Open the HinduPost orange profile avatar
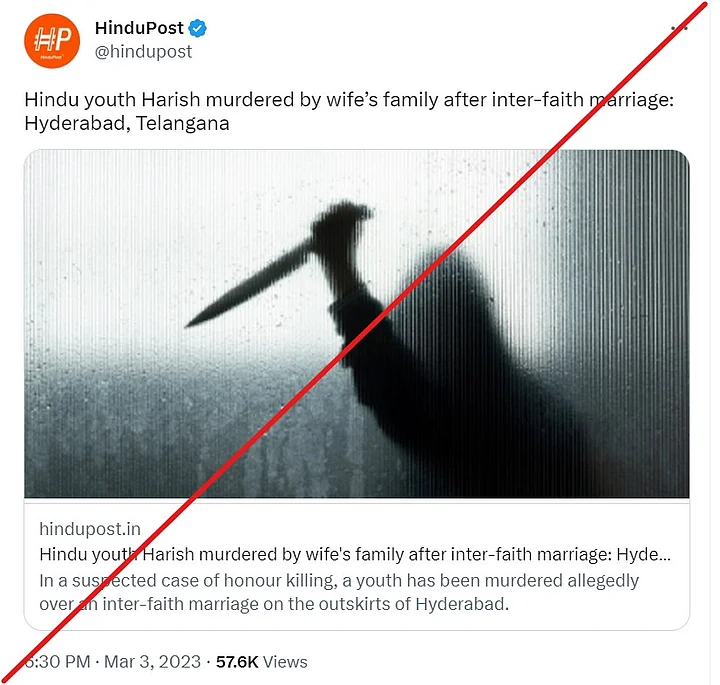Screen dimensions: 720x685 [x=52, y=41]
